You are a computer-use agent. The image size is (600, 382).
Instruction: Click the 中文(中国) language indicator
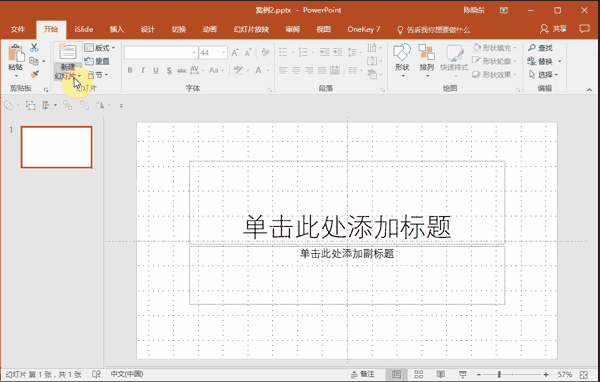click(x=127, y=374)
